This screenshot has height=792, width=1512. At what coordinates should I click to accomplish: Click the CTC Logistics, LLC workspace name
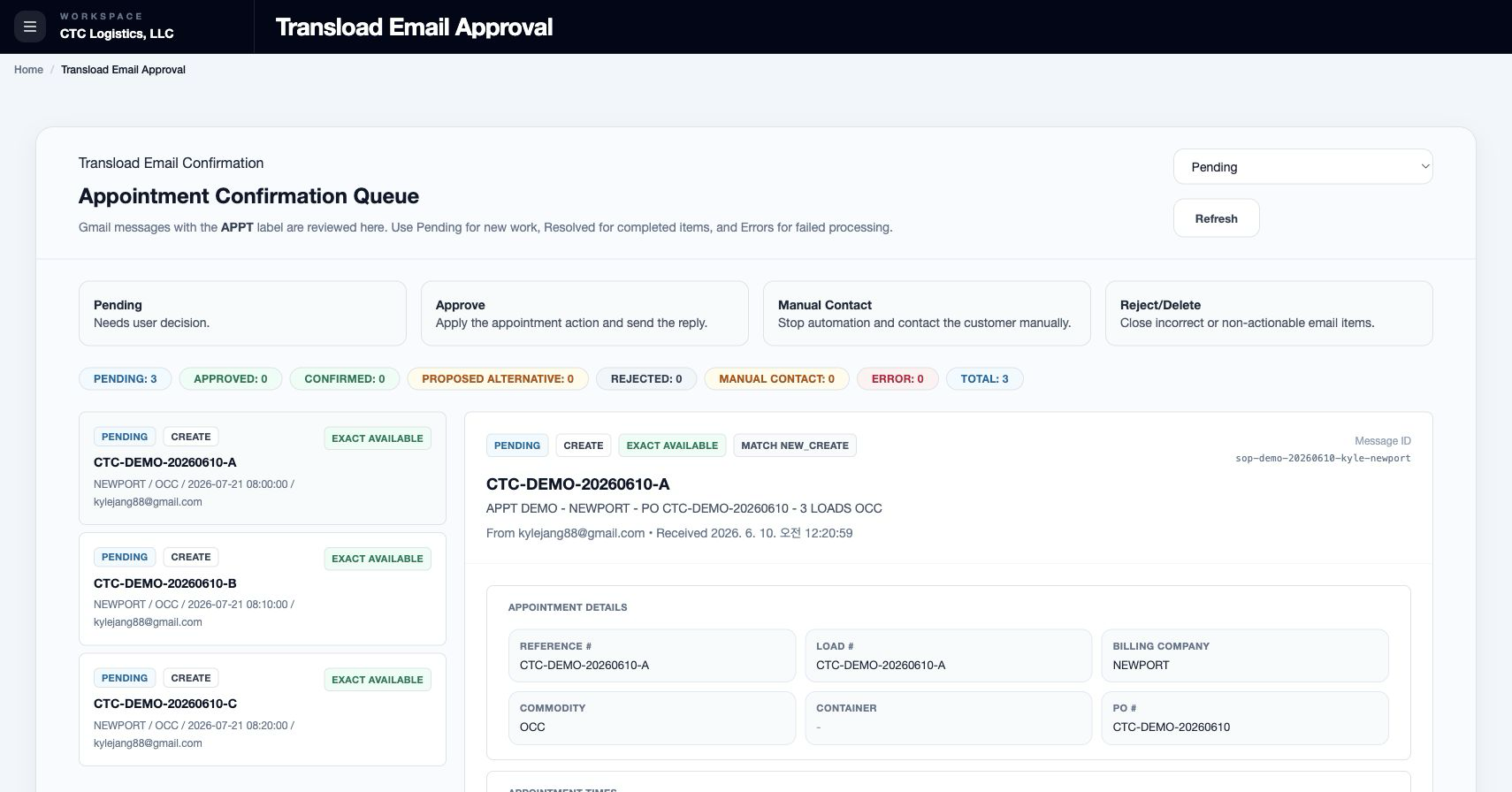pos(117,34)
